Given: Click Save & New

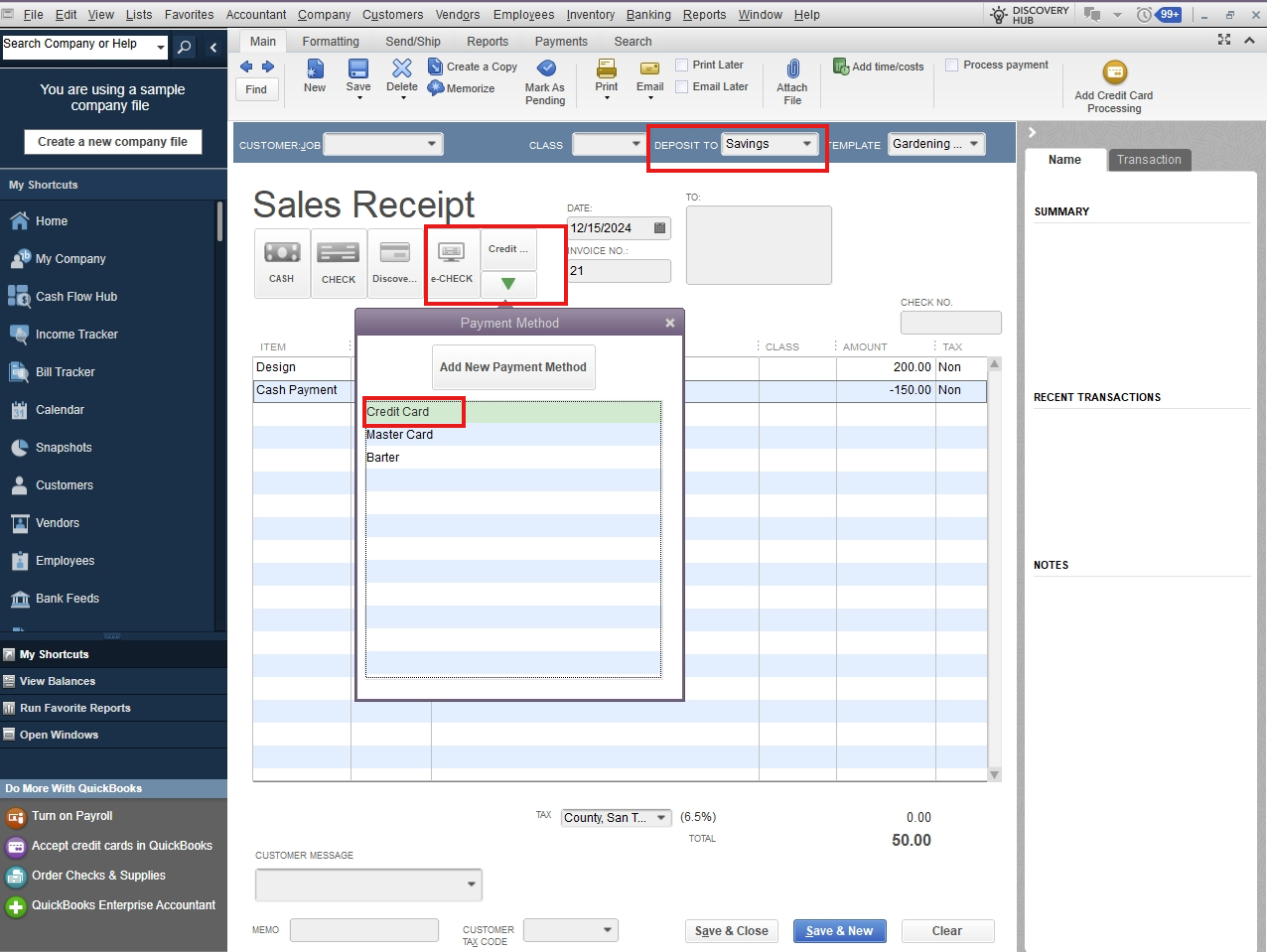Looking at the screenshot, I should pyautogui.click(x=839, y=931).
